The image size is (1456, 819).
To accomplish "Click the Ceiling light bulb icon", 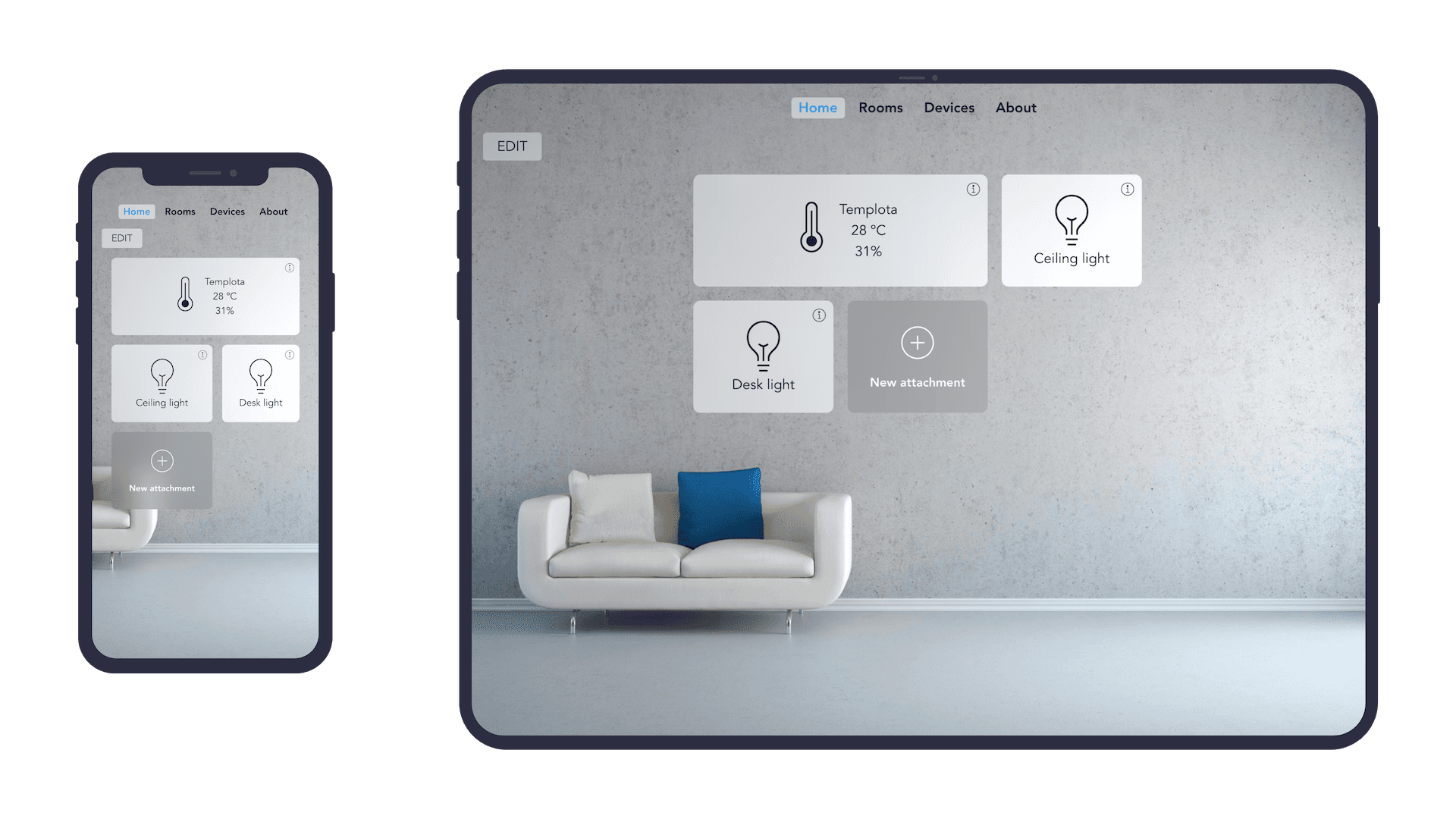I will (x=1070, y=217).
